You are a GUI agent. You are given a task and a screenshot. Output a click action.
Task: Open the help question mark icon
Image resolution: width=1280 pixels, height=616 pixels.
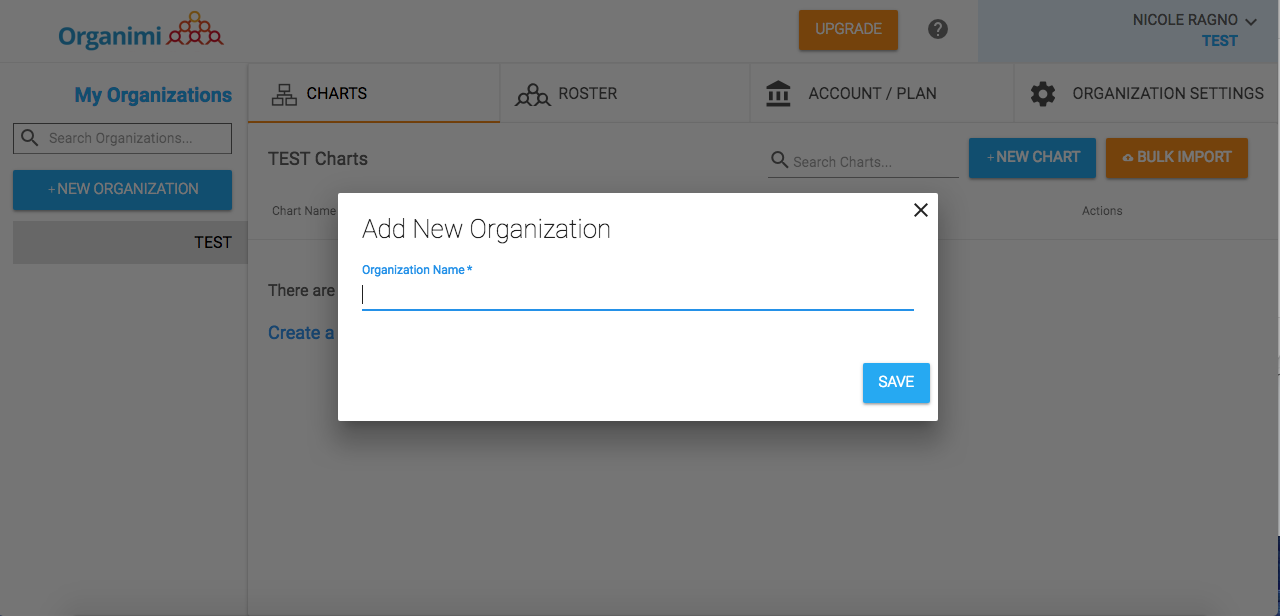pos(938,29)
